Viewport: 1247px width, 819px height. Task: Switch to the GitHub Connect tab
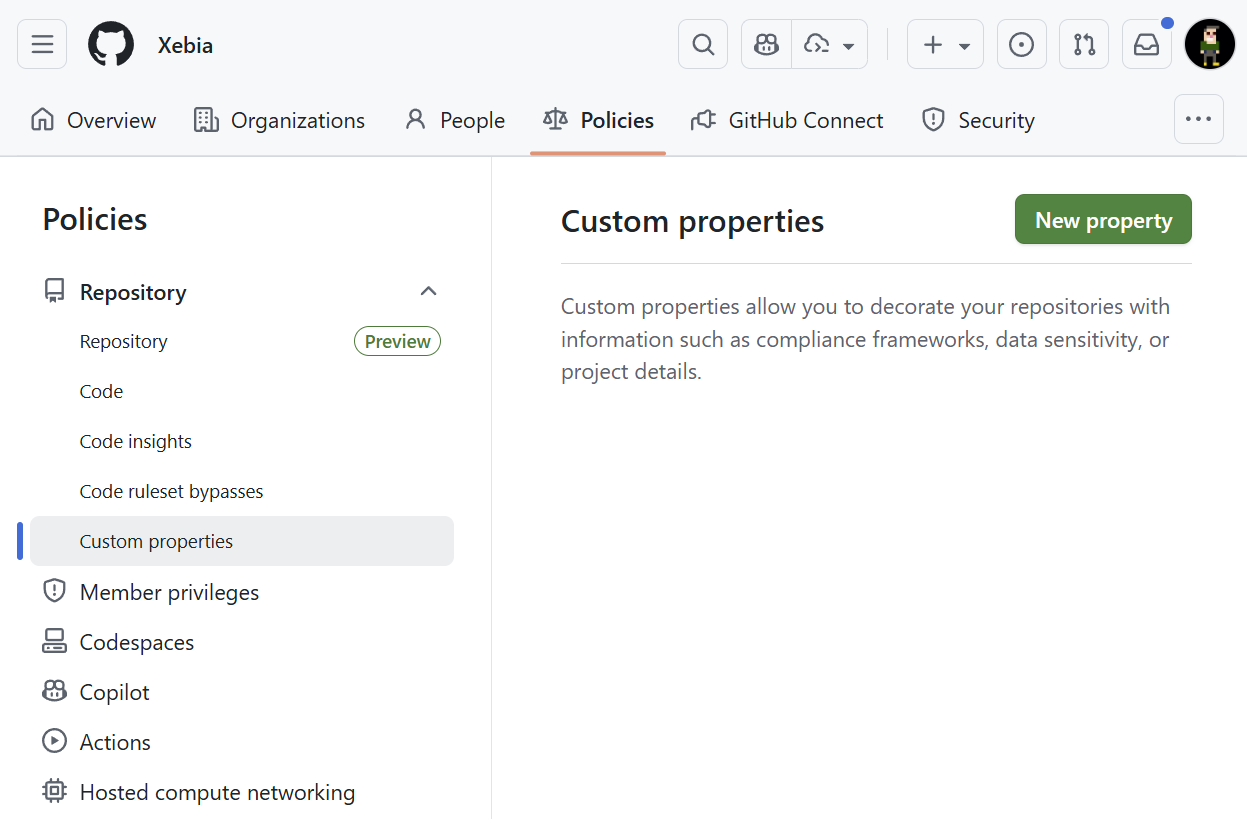pos(787,121)
